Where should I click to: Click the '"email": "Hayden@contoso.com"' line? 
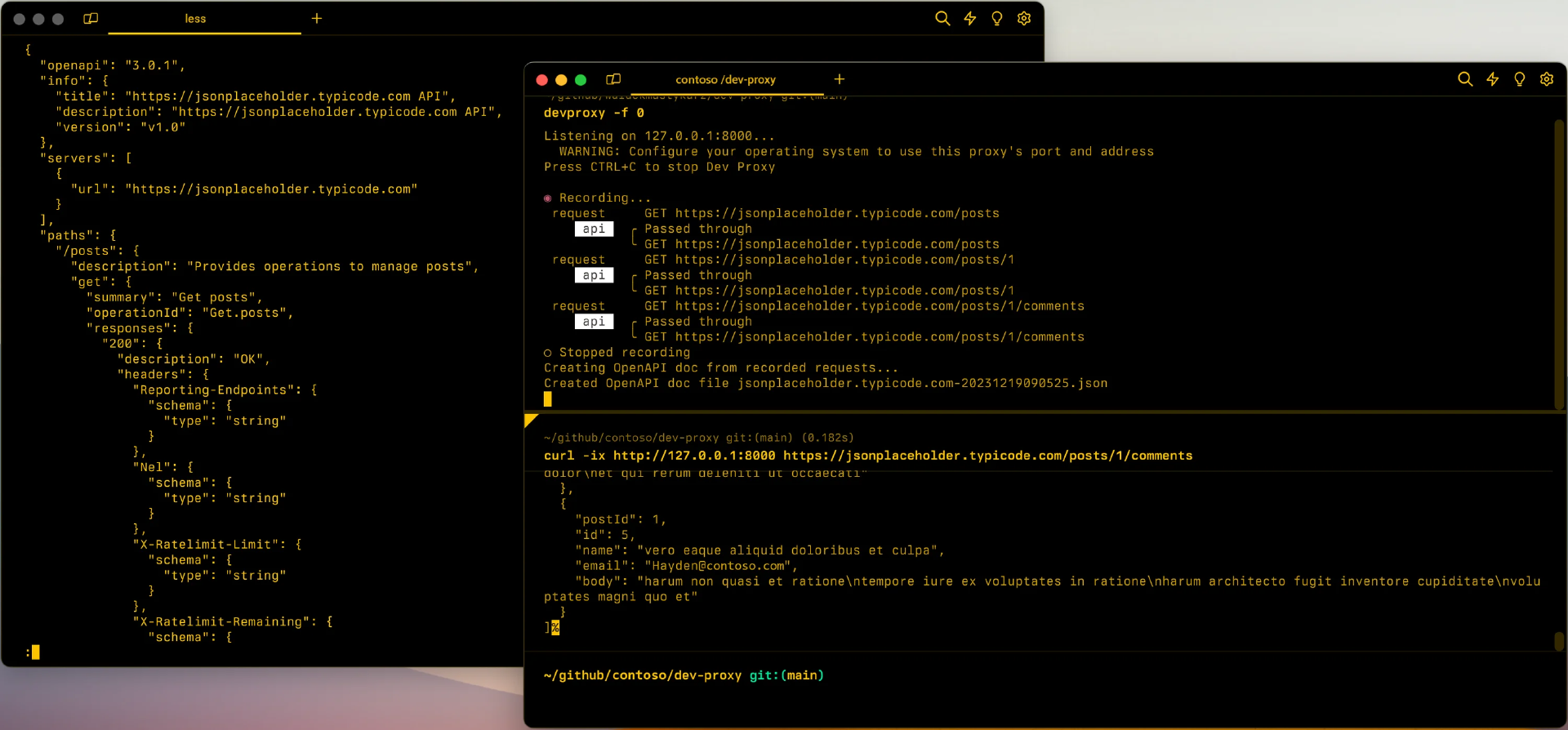click(686, 566)
